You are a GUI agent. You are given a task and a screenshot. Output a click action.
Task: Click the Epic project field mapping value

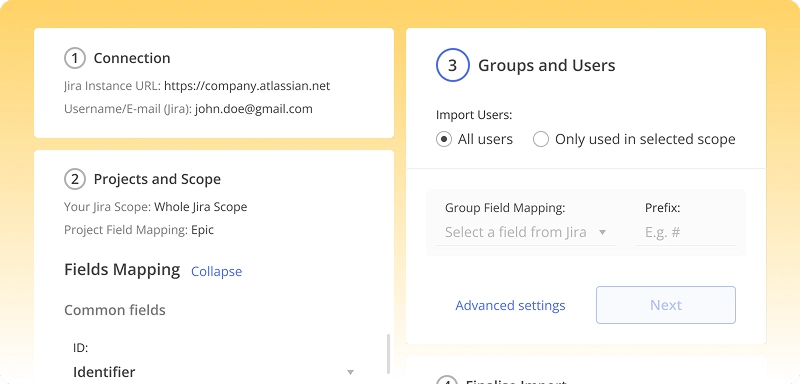tap(203, 230)
